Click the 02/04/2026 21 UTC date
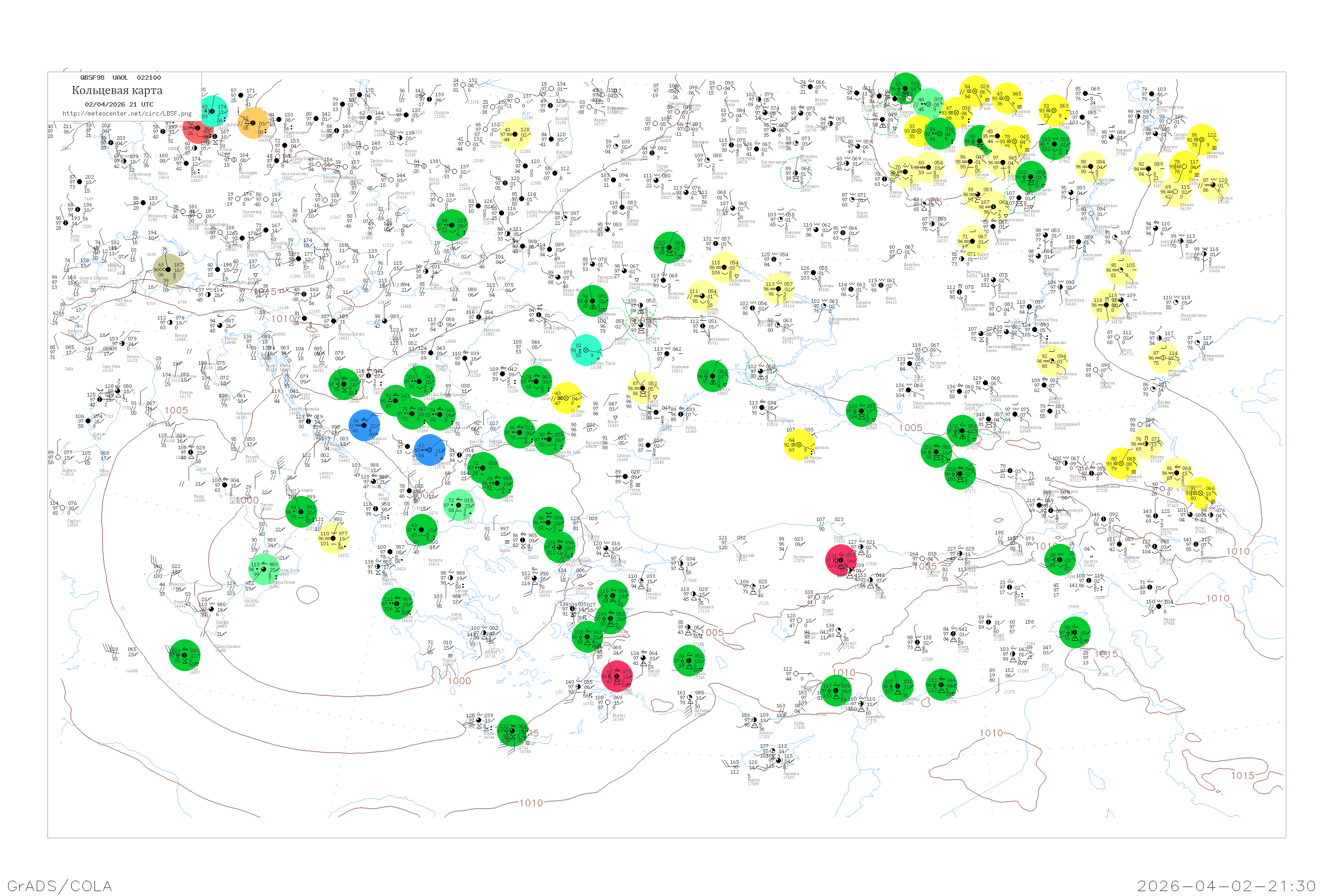The image size is (1344, 896). [x=119, y=104]
